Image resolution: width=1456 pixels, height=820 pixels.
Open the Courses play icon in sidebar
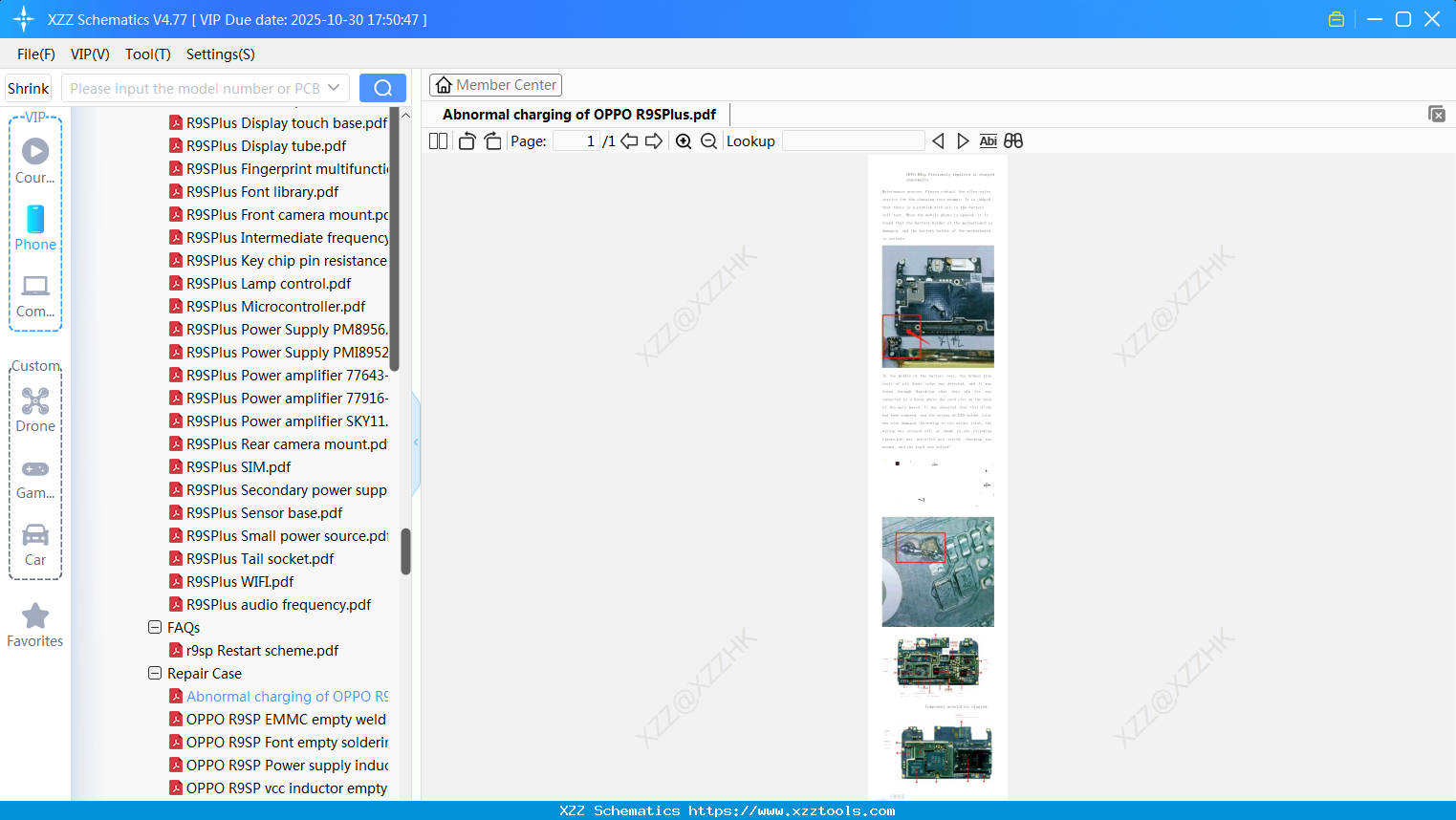(x=35, y=152)
